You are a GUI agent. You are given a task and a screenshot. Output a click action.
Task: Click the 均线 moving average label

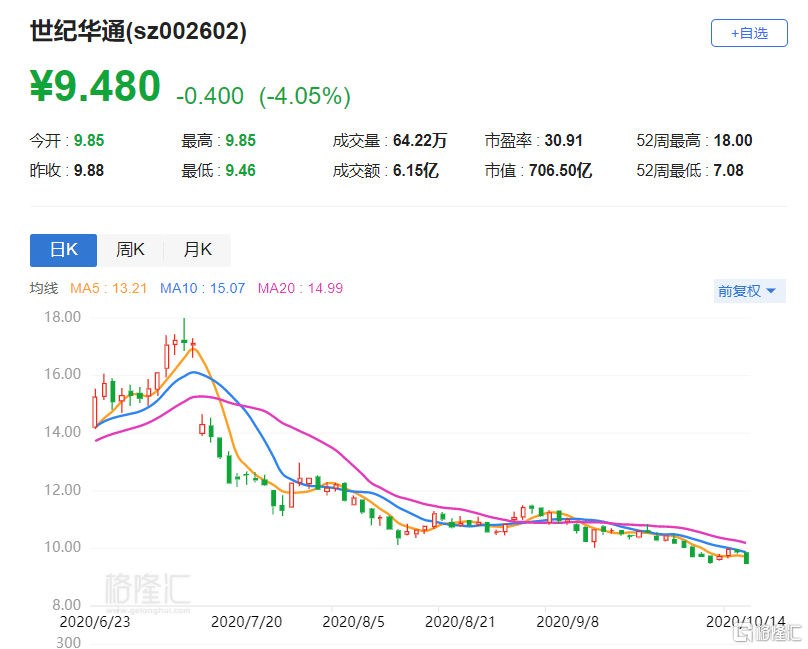pyautogui.click(x=44, y=288)
